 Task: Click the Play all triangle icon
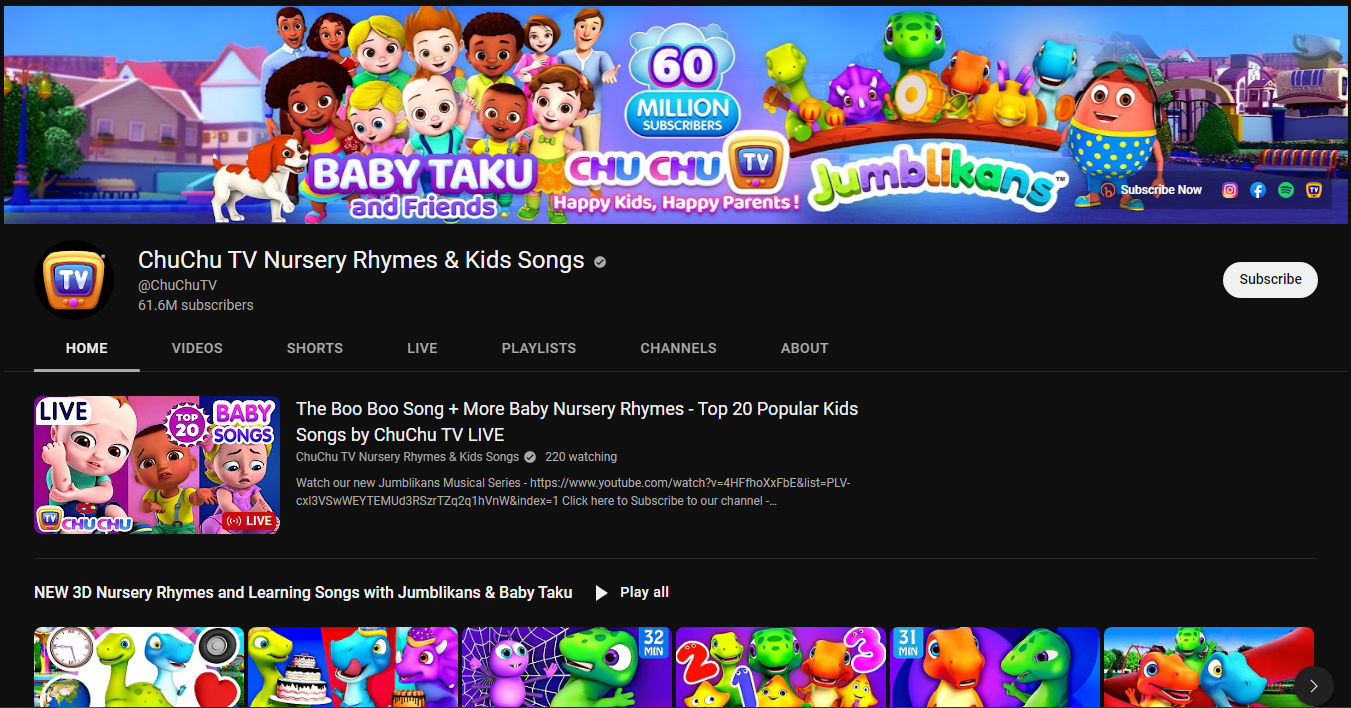coord(601,593)
